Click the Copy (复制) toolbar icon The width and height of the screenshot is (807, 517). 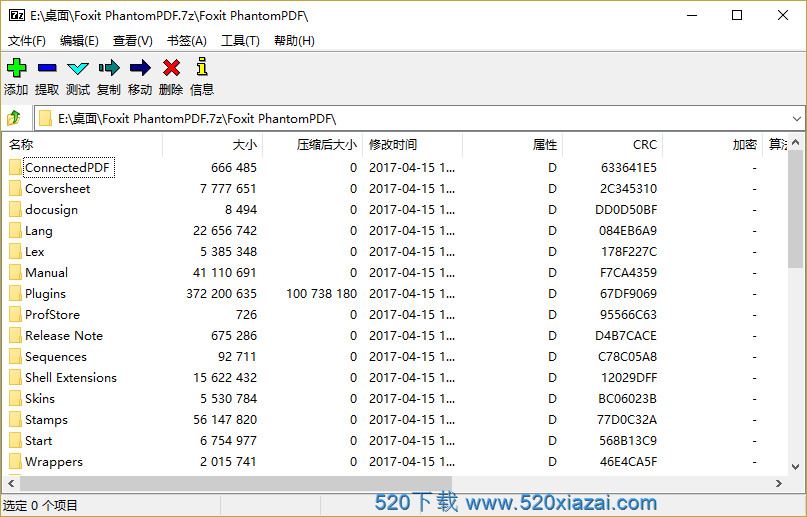click(109, 67)
